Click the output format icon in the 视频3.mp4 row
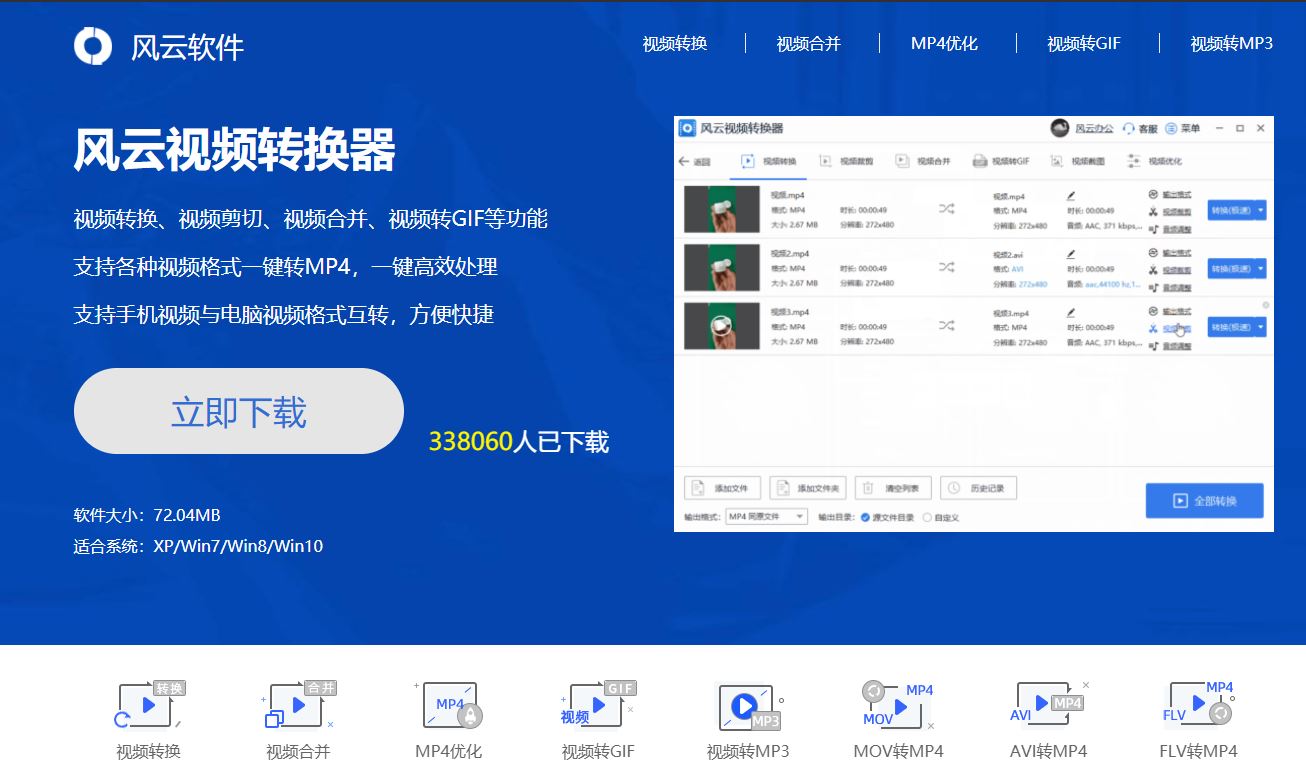 (1153, 311)
